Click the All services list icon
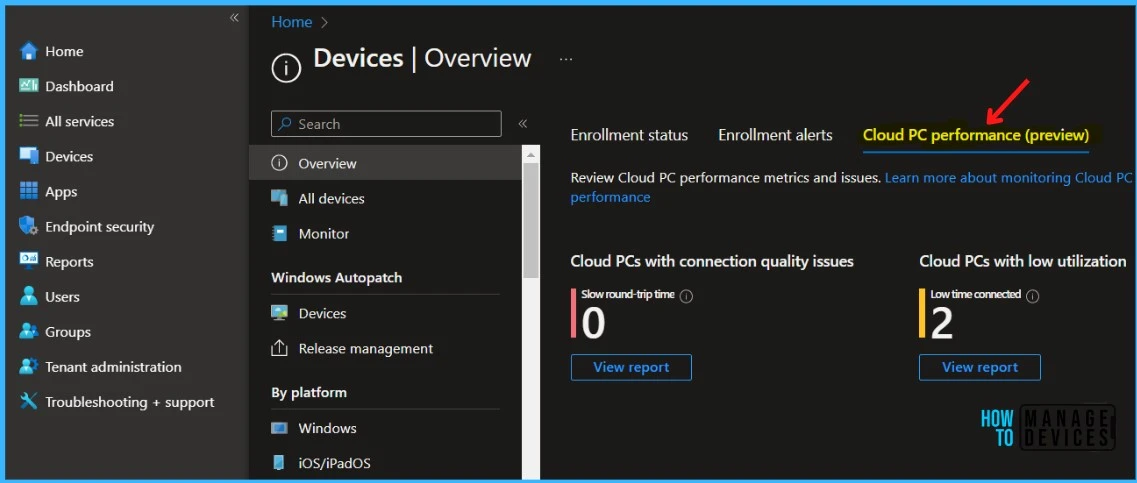1137x483 pixels. tap(28, 121)
